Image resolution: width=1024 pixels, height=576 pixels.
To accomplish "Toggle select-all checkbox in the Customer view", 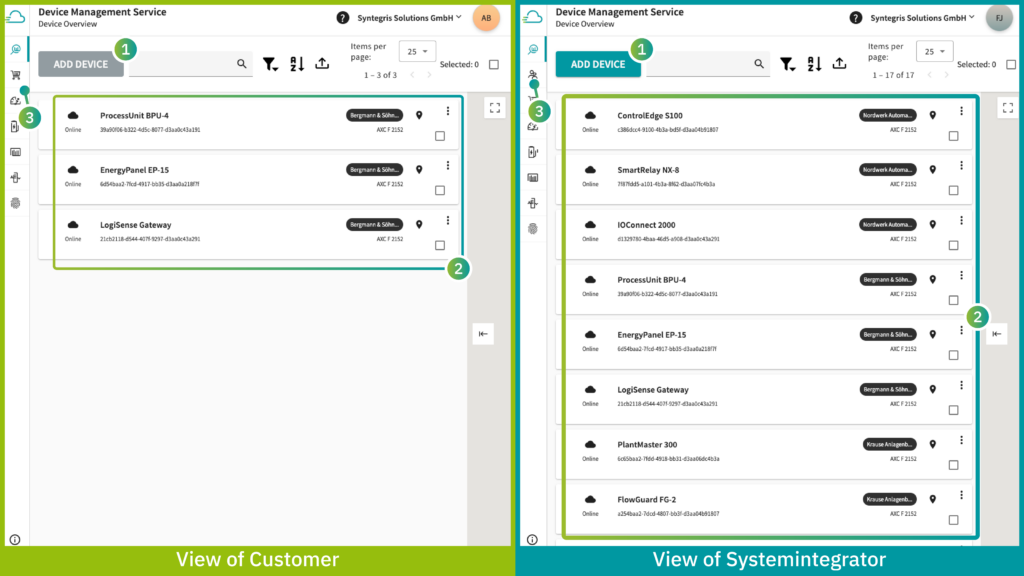I will (x=494, y=65).
